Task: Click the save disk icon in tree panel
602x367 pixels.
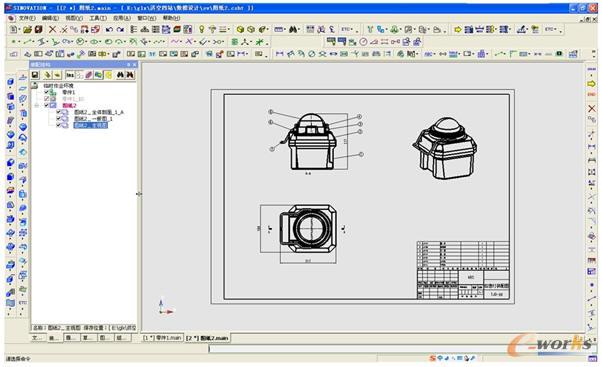Action: click(x=35, y=75)
